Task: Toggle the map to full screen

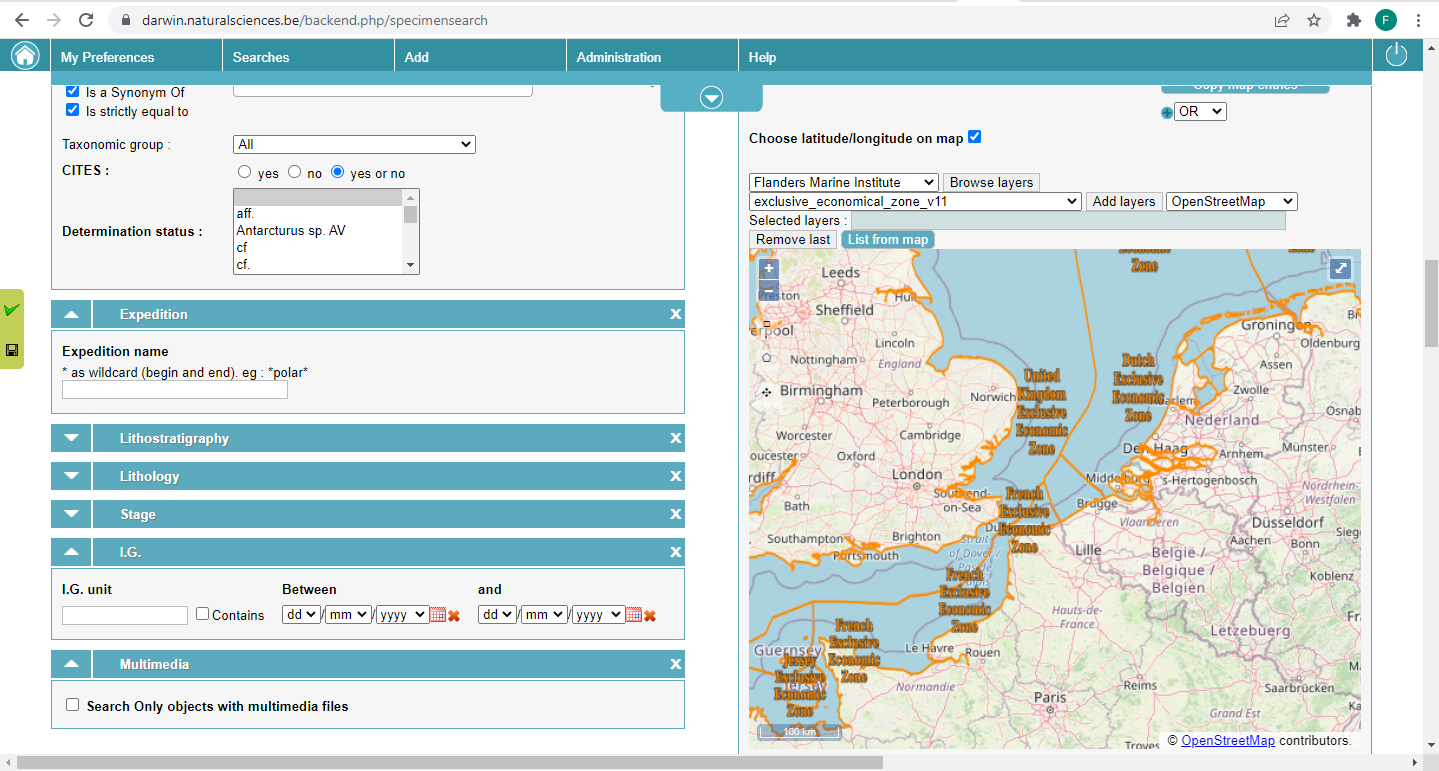Action: (x=1340, y=268)
